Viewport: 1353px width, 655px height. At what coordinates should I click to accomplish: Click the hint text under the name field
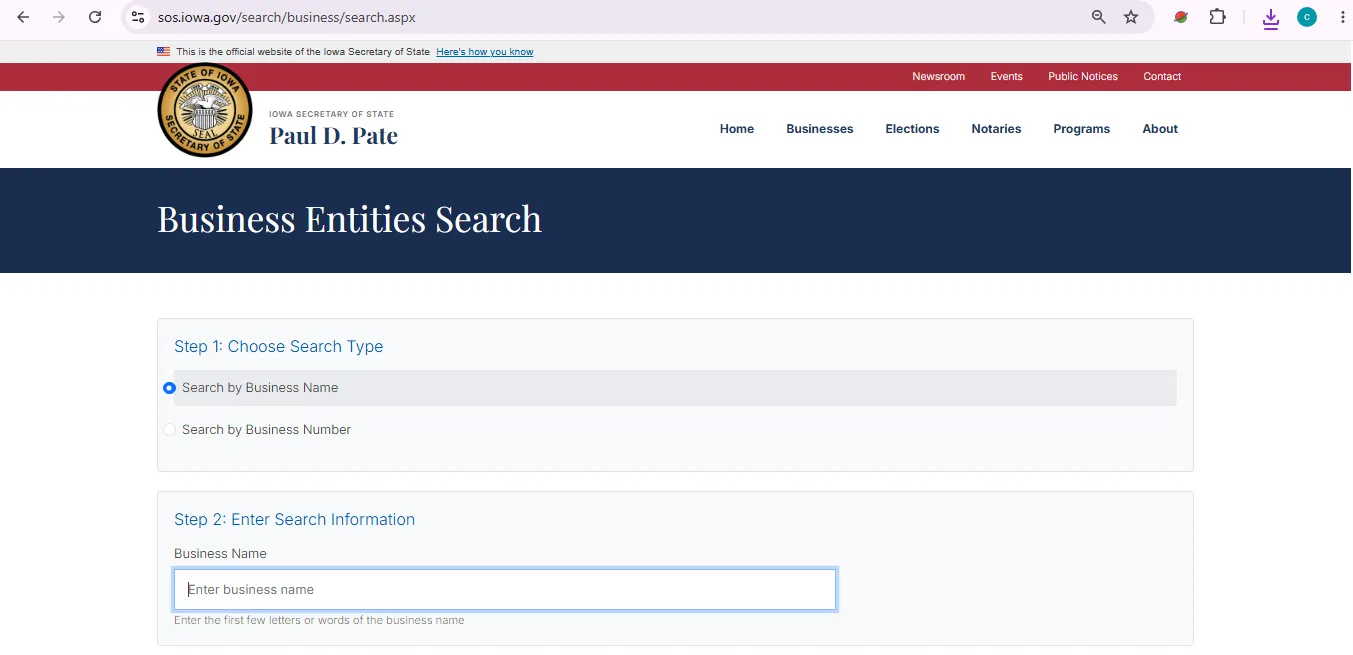coord(319,620)
